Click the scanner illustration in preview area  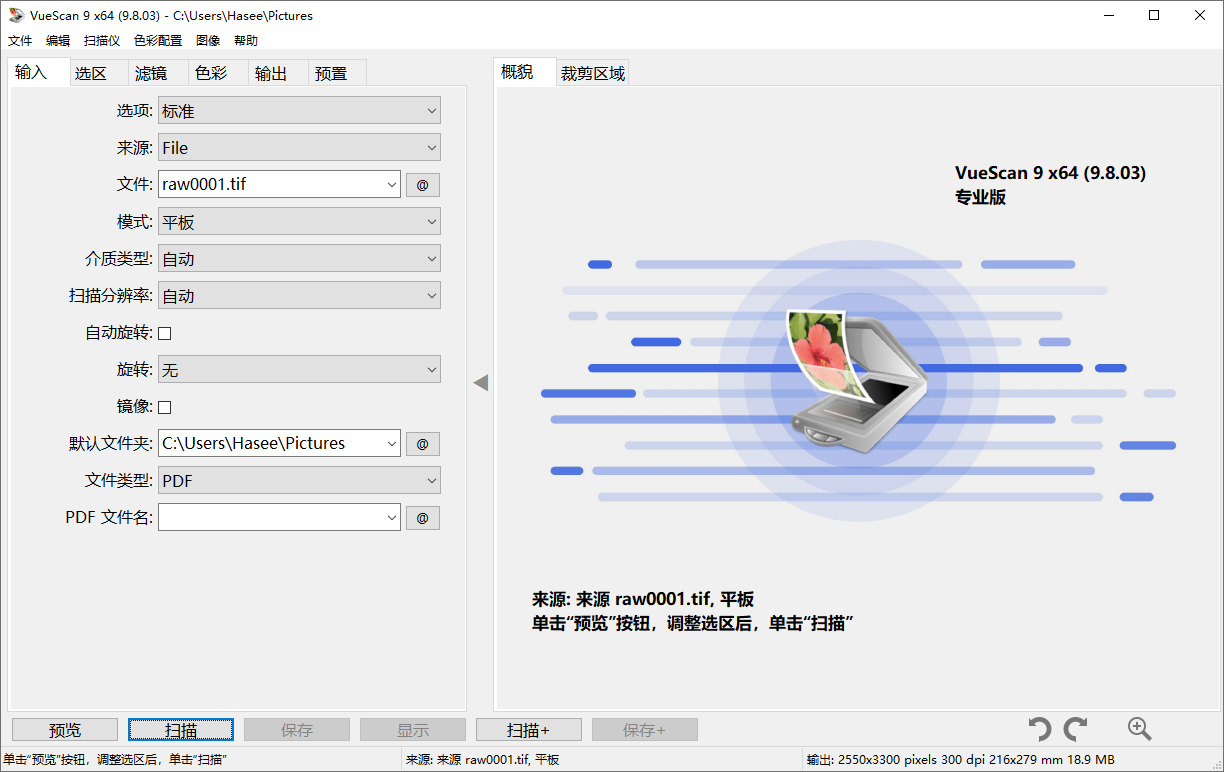point(856,380)
